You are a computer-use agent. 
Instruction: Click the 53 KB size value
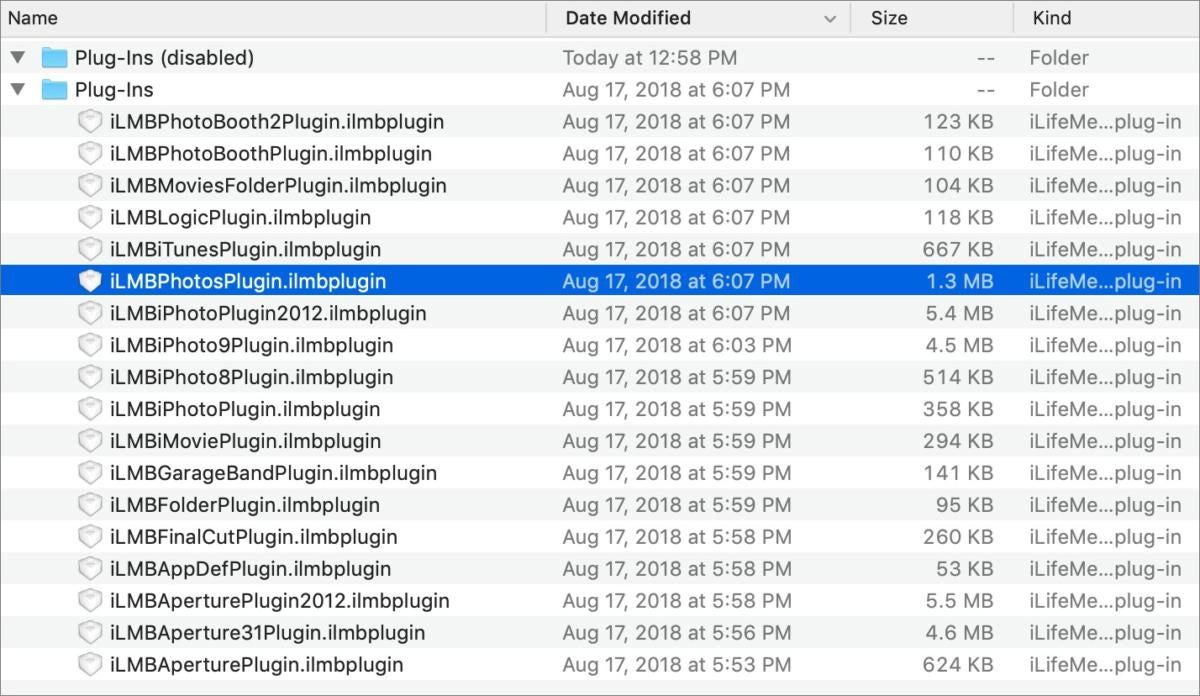coord(965,569)
